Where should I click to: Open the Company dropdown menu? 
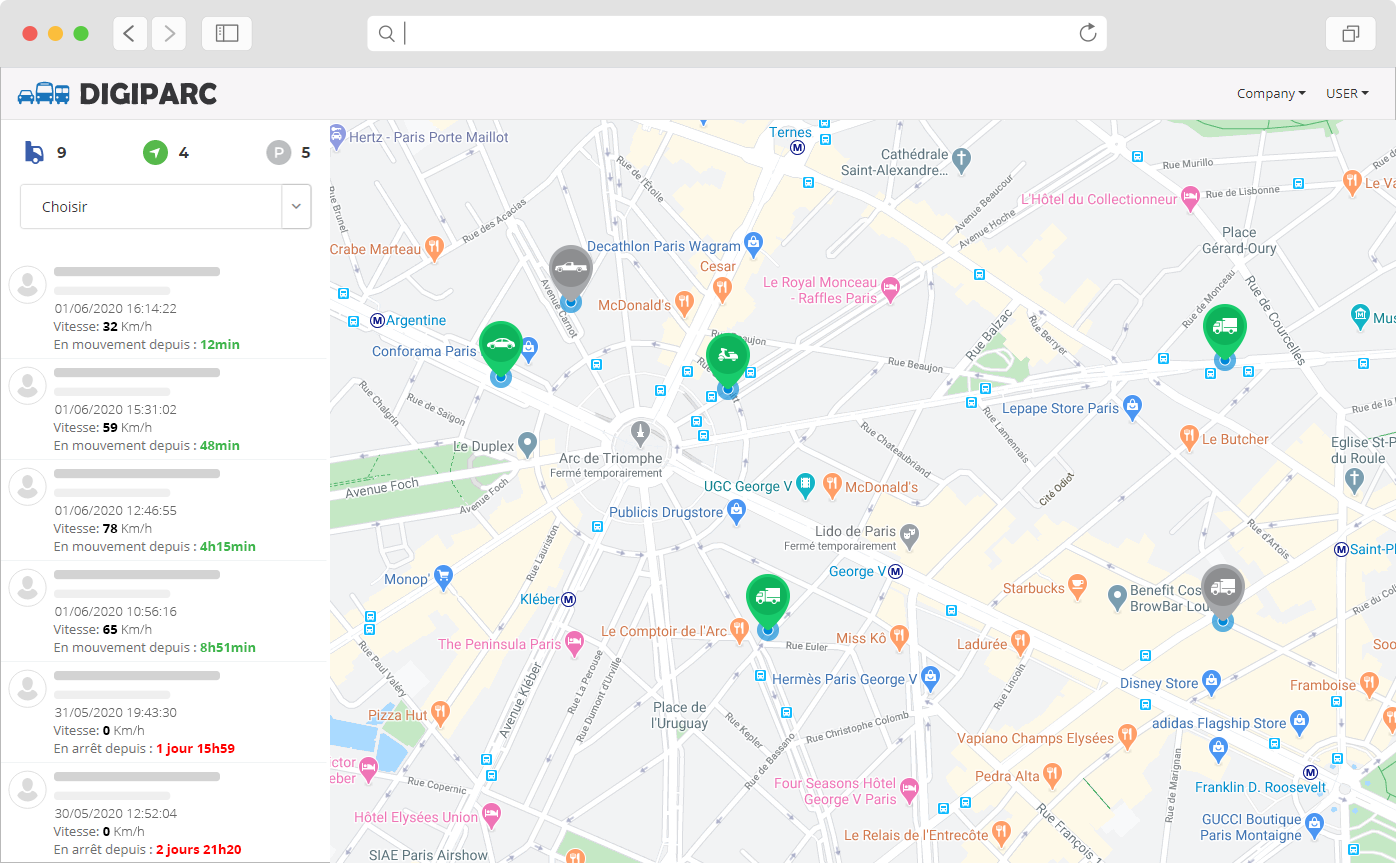coord(1271,93)
